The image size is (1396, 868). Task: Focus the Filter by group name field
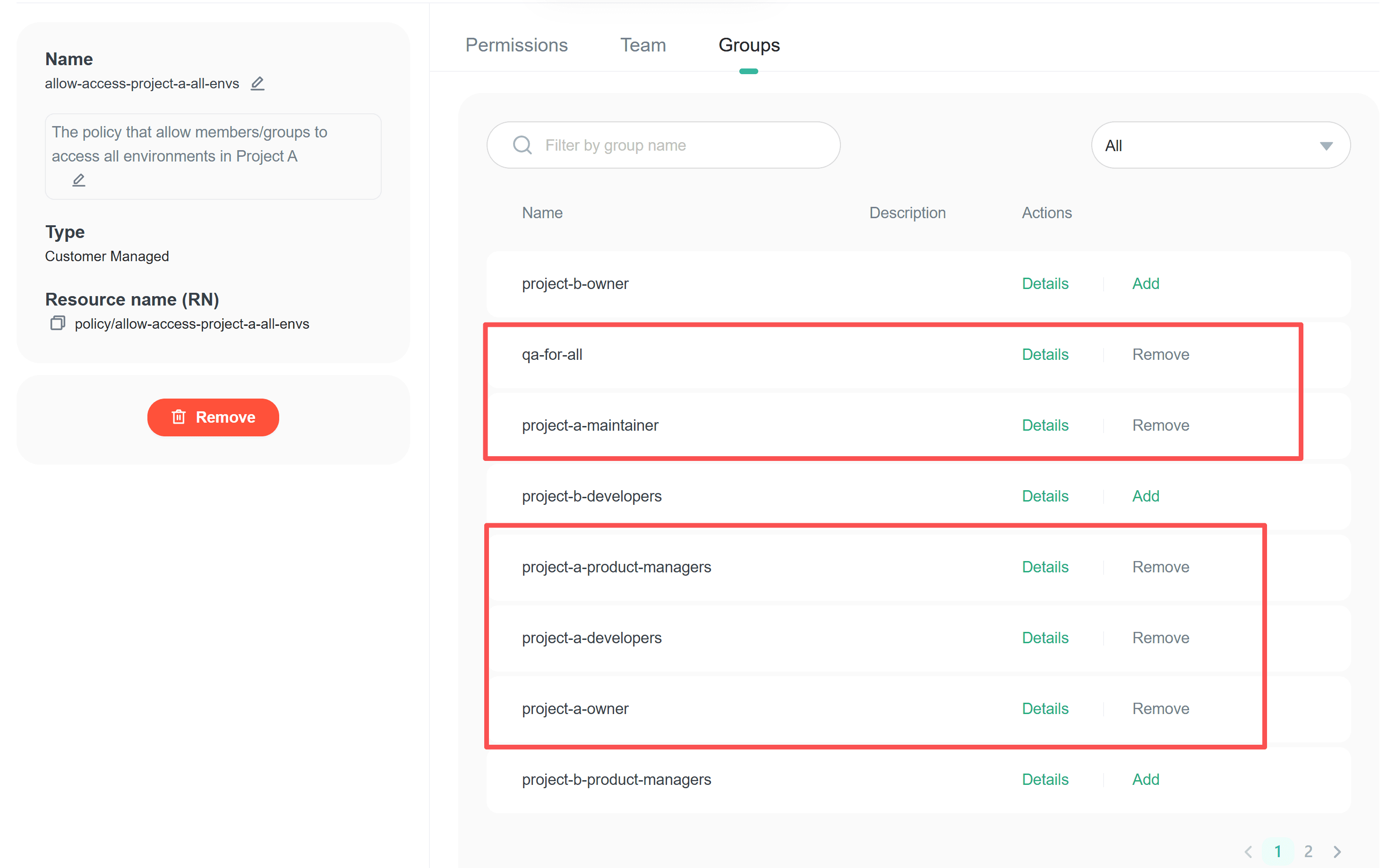(684, 145)
